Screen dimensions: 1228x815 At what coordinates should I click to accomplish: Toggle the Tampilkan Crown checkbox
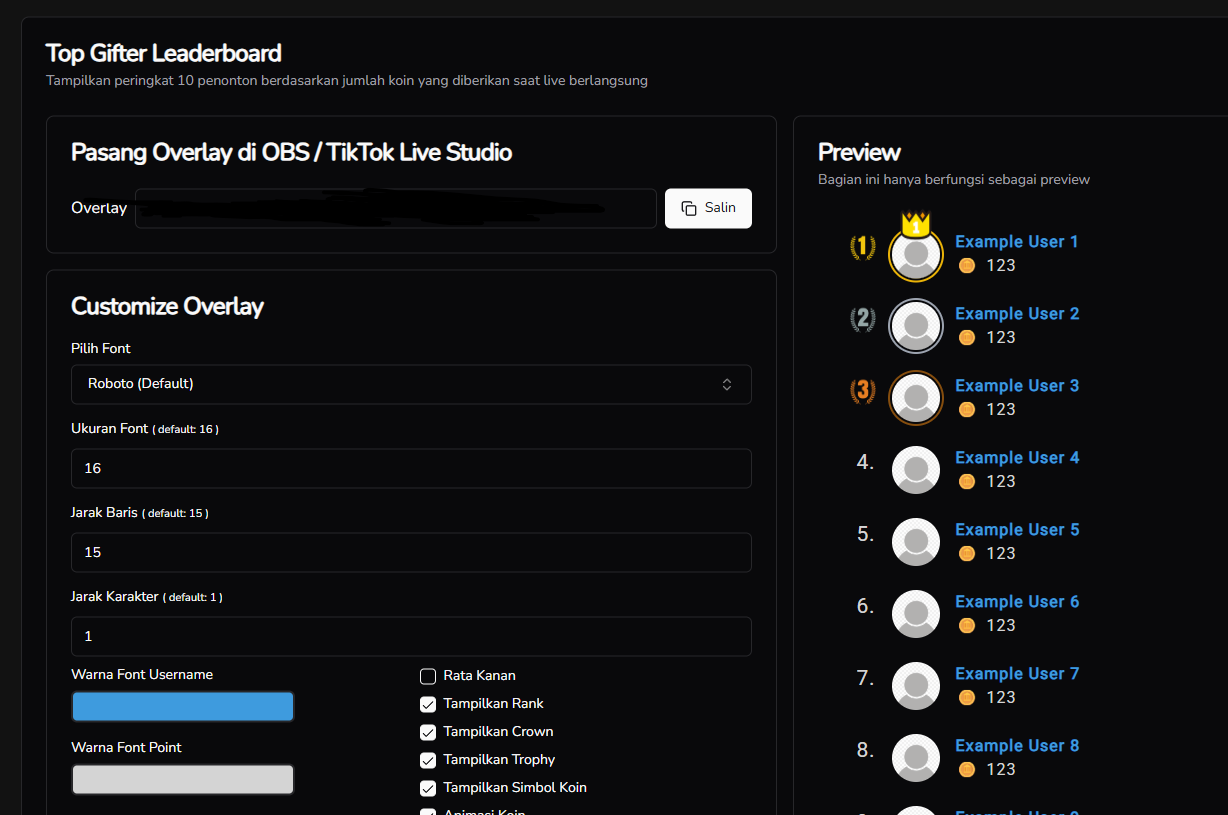(x=428, y=732)
